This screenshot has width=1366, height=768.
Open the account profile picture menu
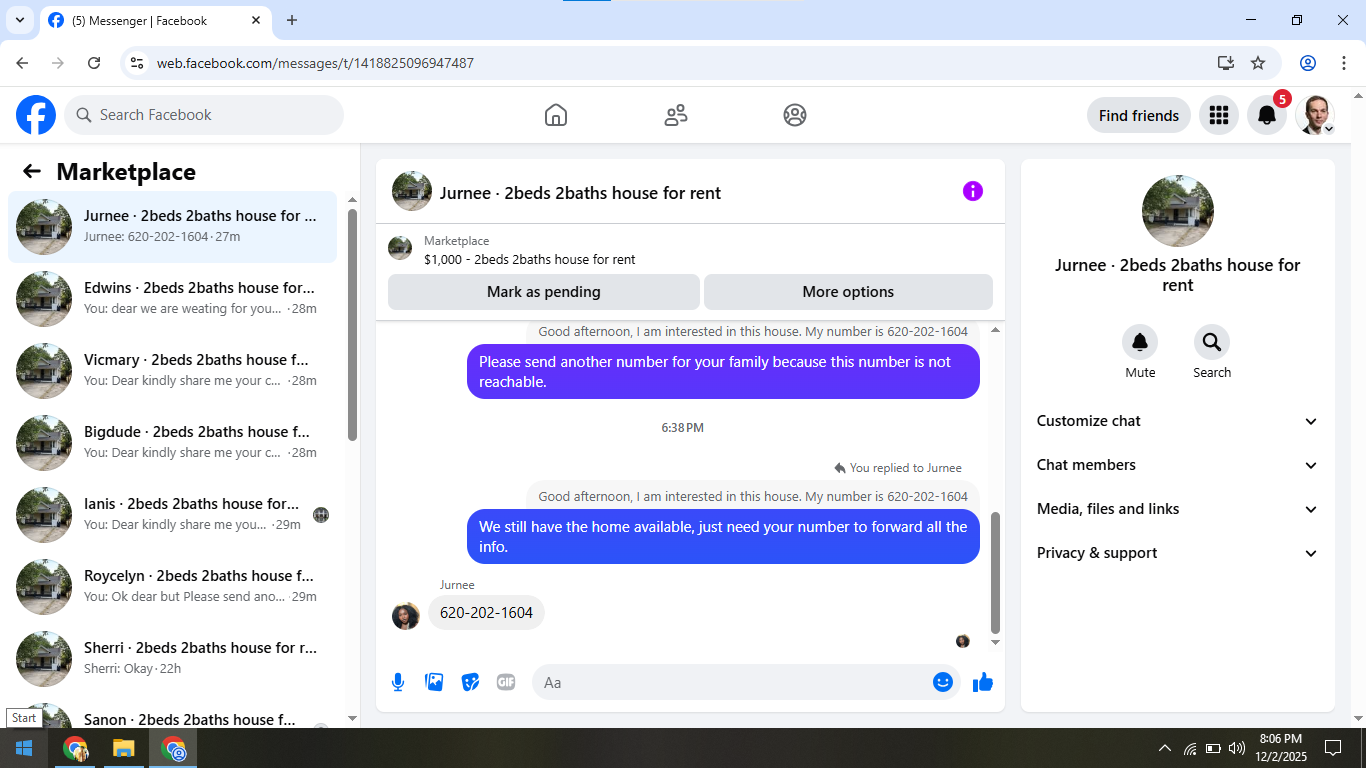click(1315, 115)
